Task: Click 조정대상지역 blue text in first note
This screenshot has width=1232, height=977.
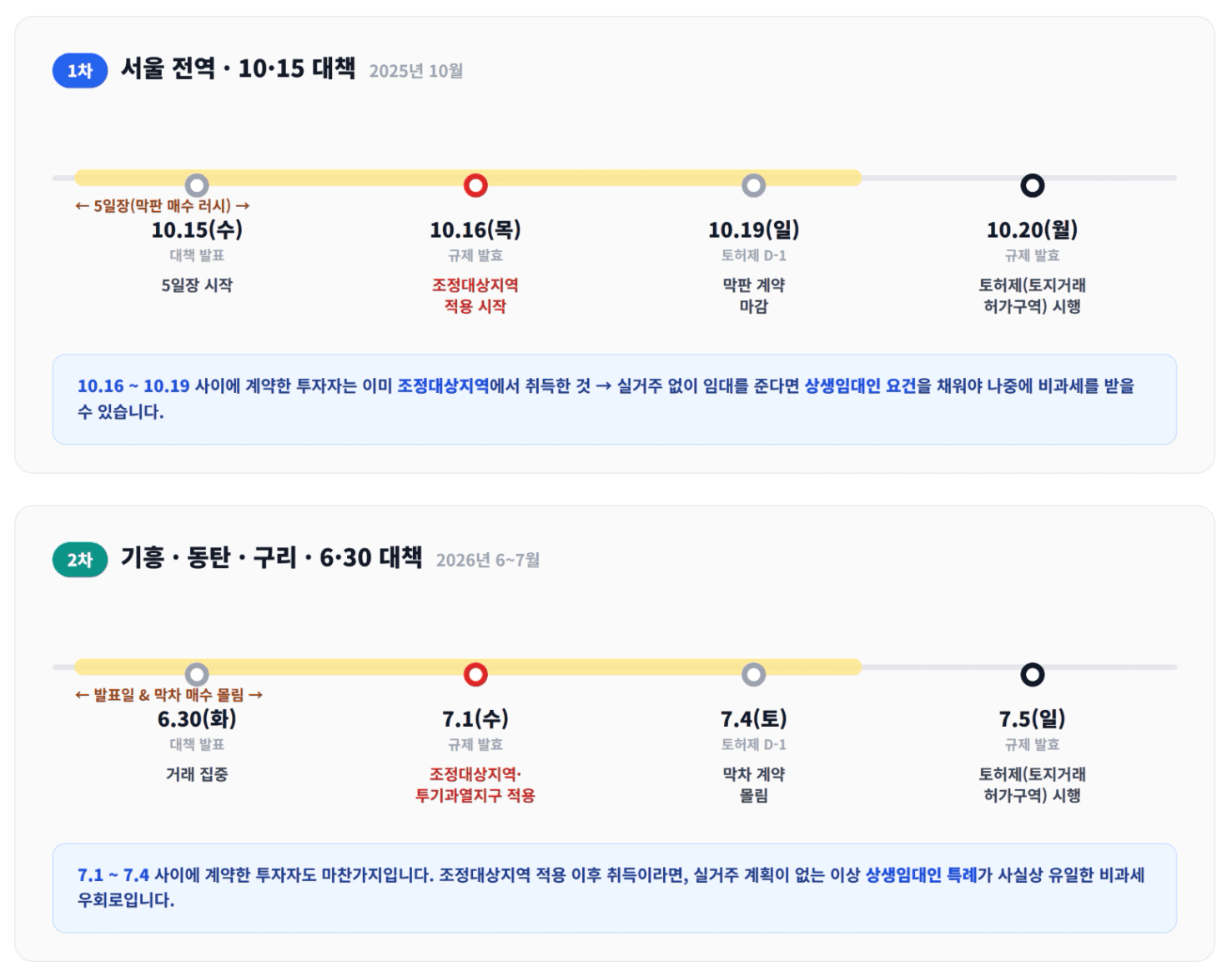Action: [443, 385]
